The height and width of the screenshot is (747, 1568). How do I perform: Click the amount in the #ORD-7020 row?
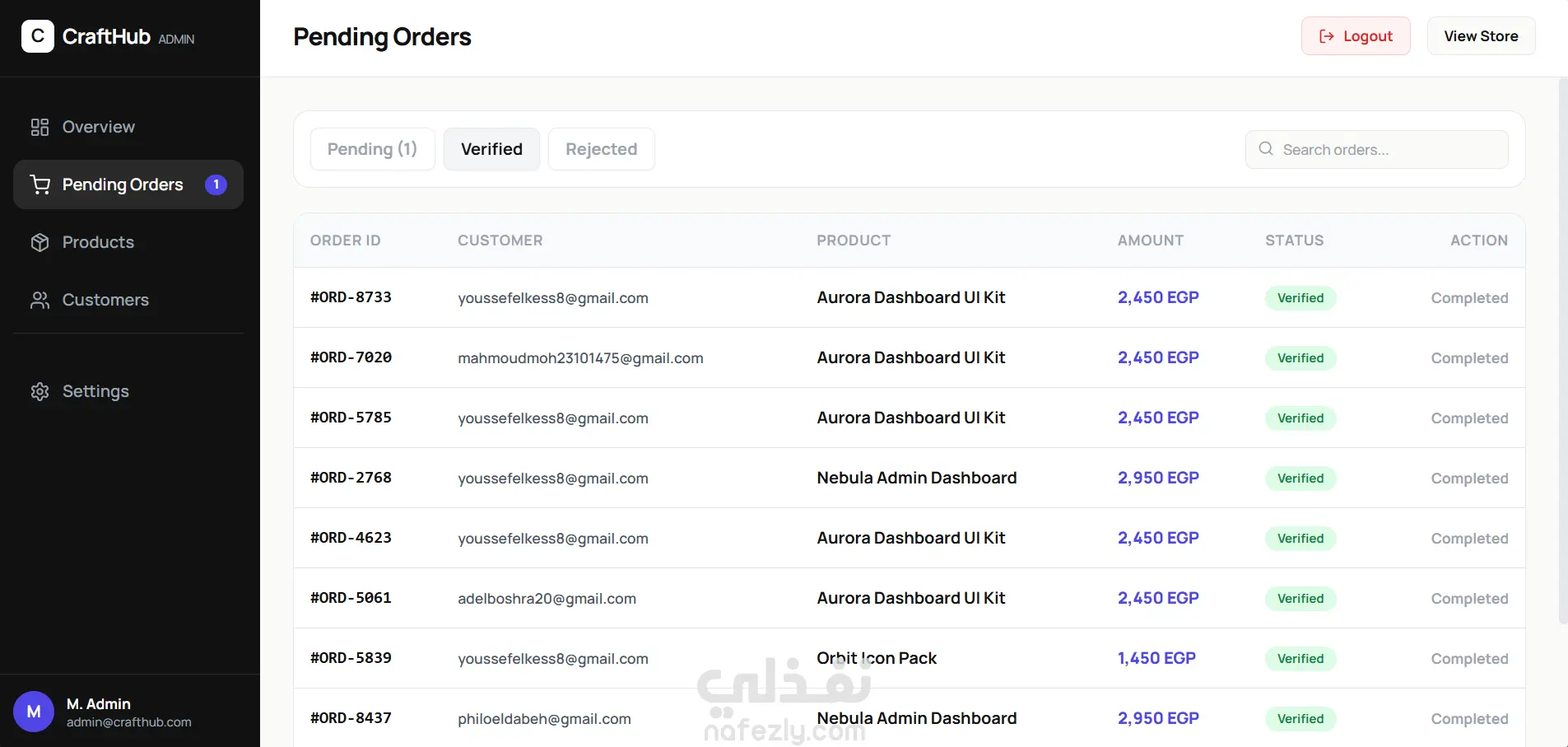click(1158, 357)
